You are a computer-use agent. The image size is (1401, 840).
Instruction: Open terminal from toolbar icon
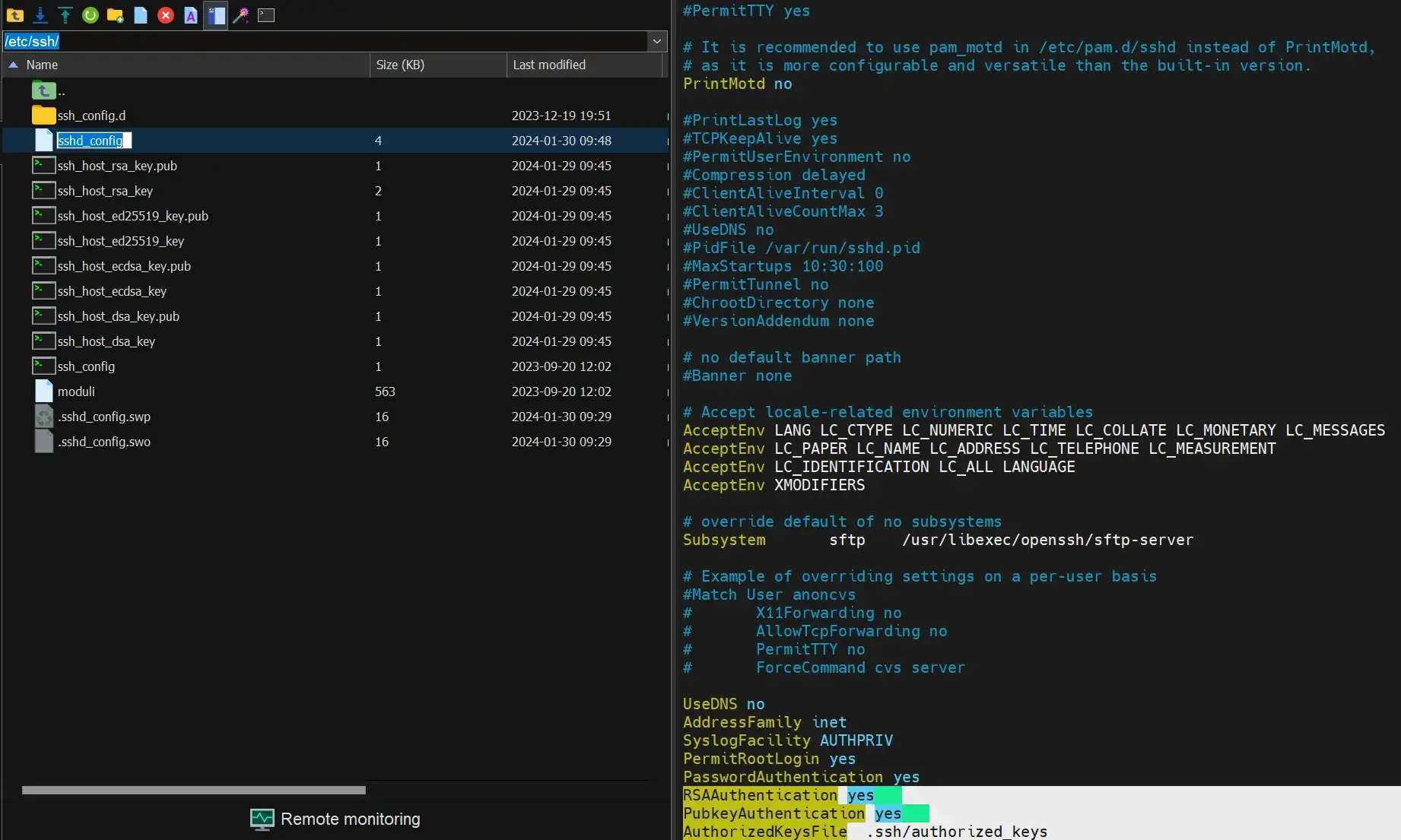[x=266, y=15]
